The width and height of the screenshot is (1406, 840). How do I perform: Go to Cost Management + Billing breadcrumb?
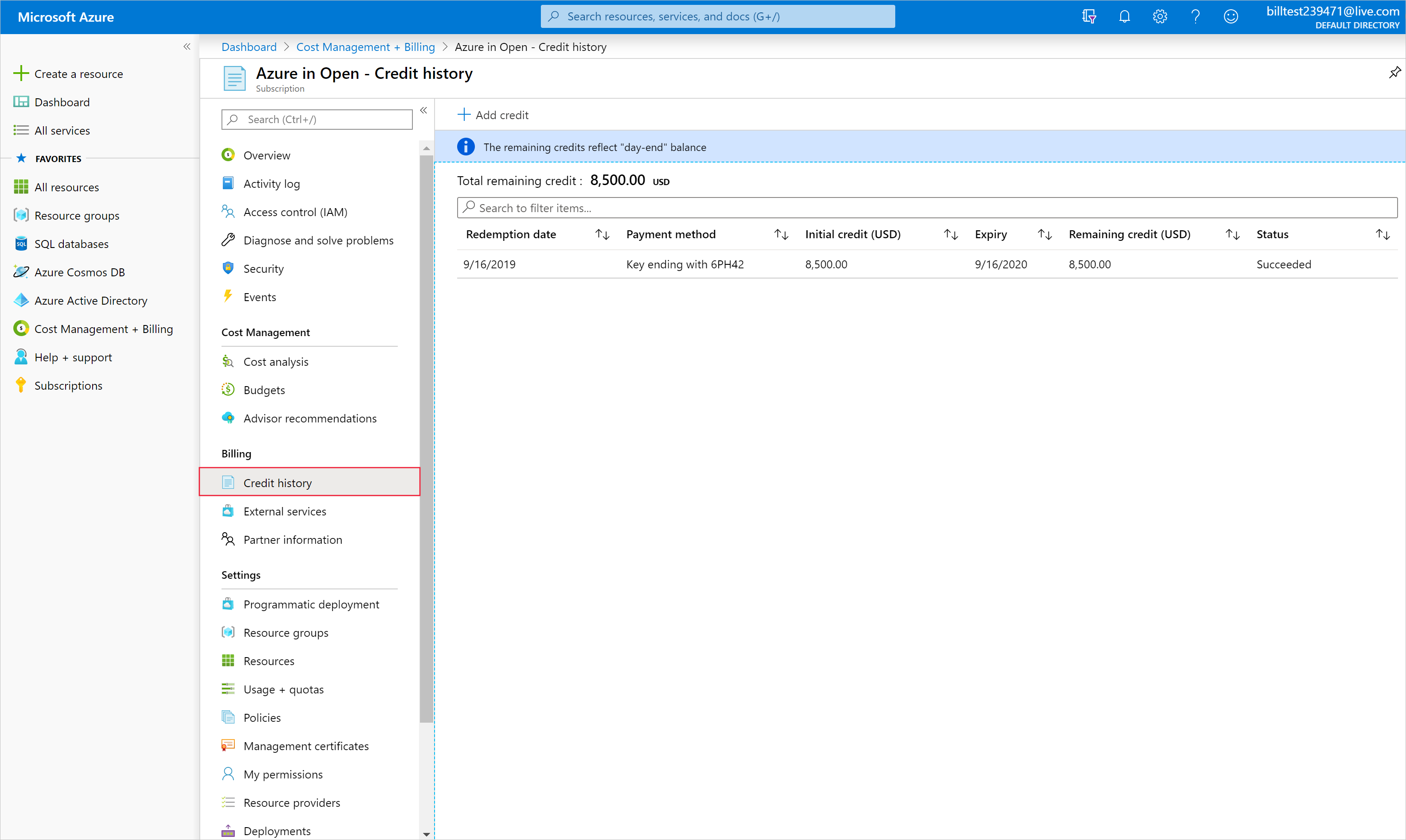coord(365,47)
